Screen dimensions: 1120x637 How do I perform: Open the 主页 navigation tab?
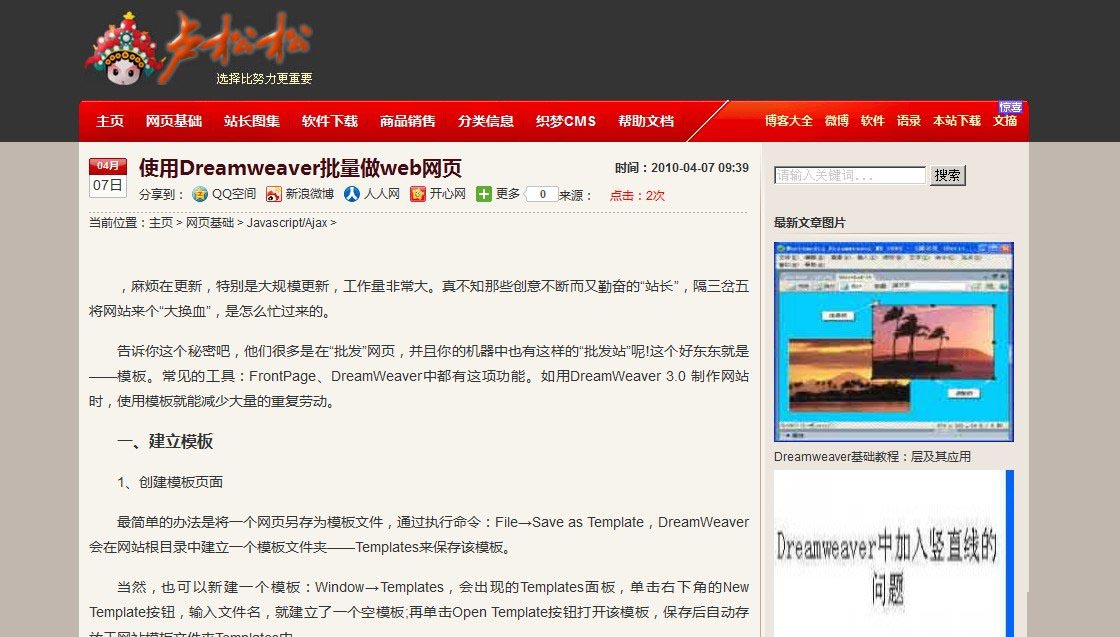click(110, 121)
